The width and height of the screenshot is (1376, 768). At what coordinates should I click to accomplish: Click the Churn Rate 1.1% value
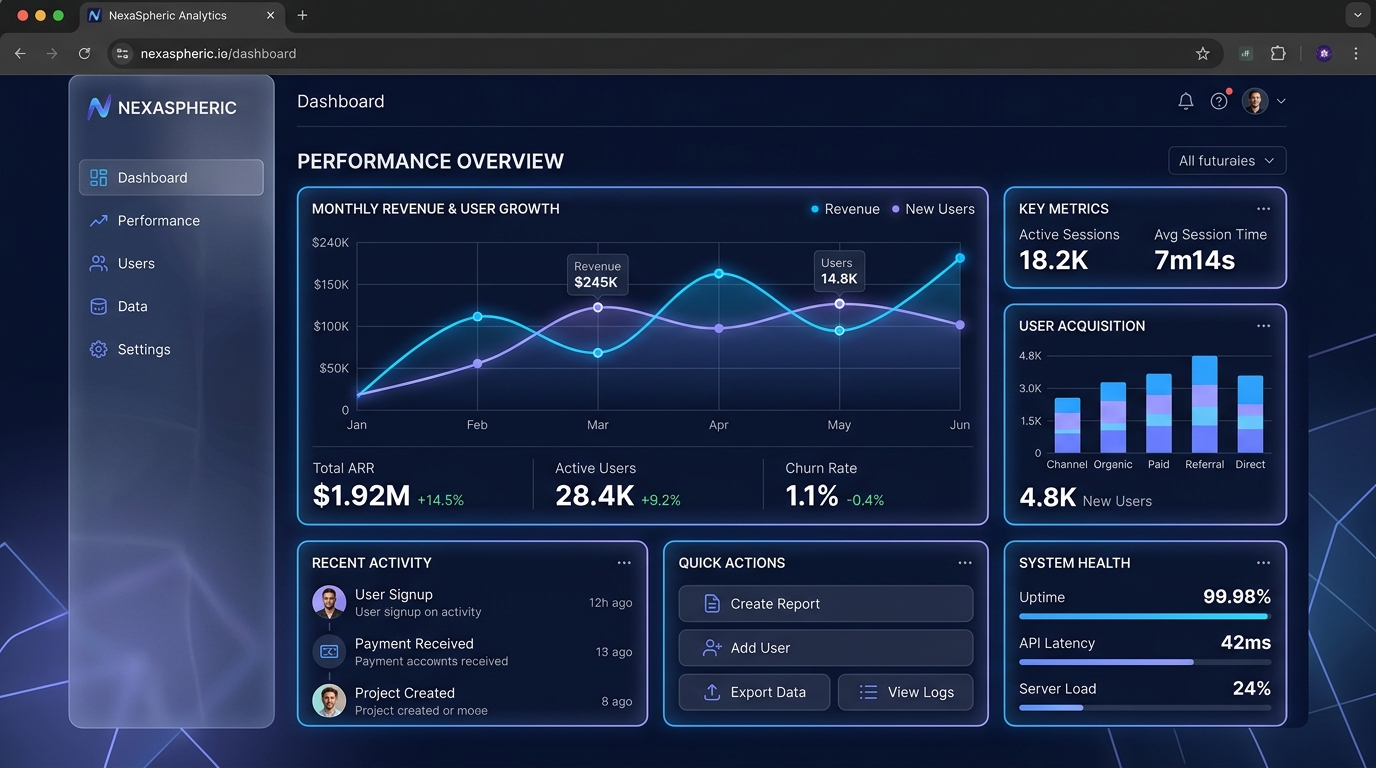pos(812,495)
